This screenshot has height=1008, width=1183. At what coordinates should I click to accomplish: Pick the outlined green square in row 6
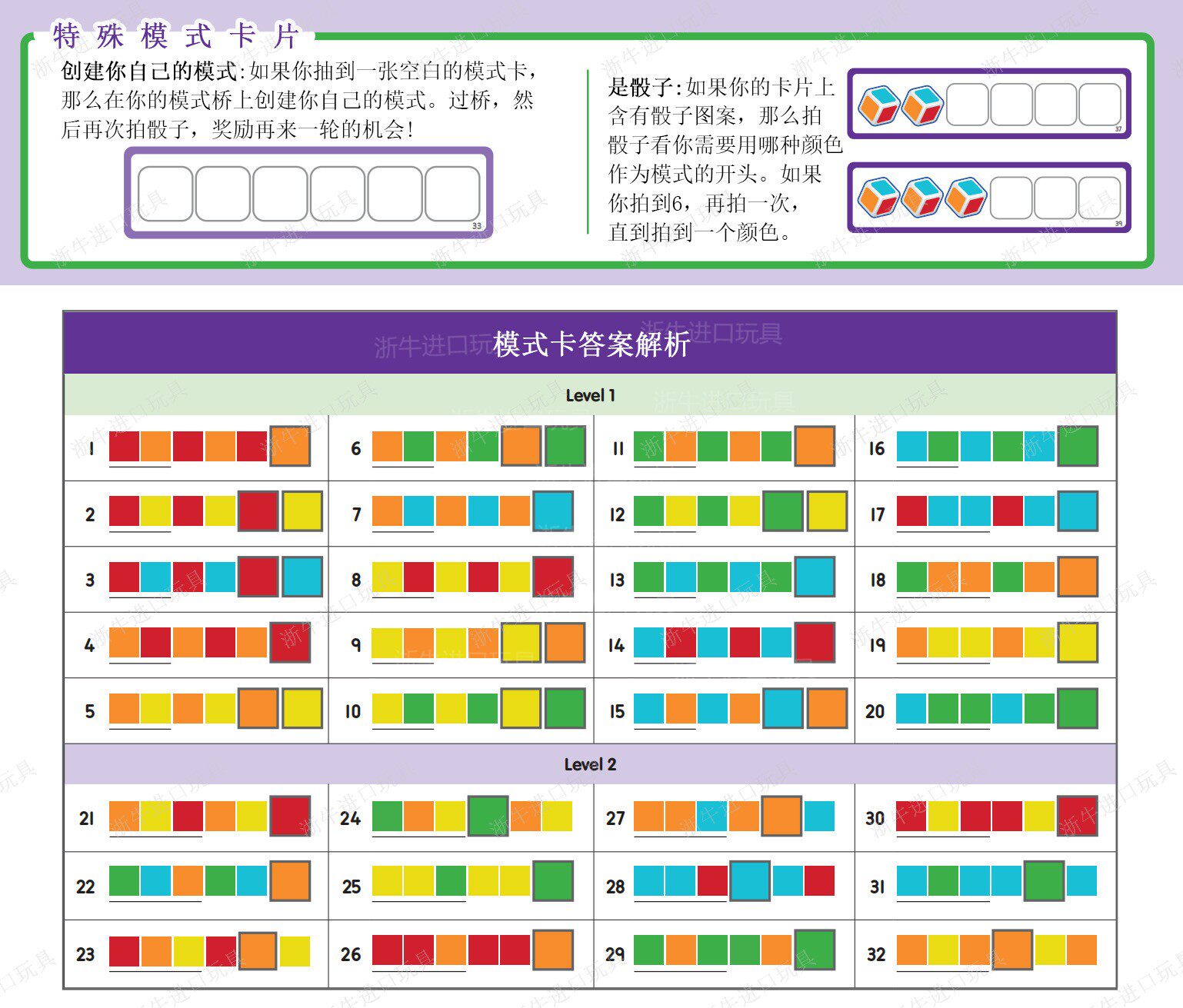point(565,447)
